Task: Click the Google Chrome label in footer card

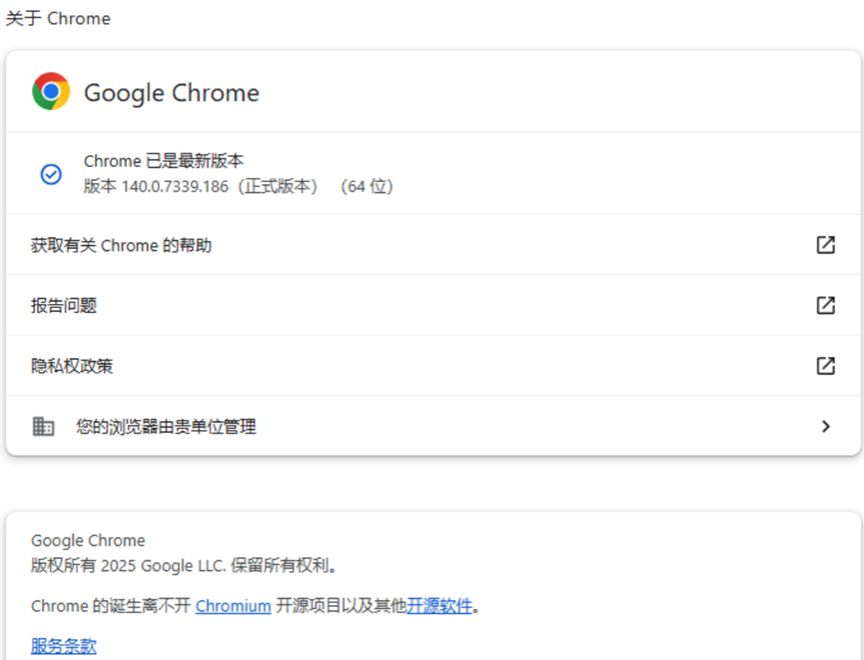Action: click(88, 541)
